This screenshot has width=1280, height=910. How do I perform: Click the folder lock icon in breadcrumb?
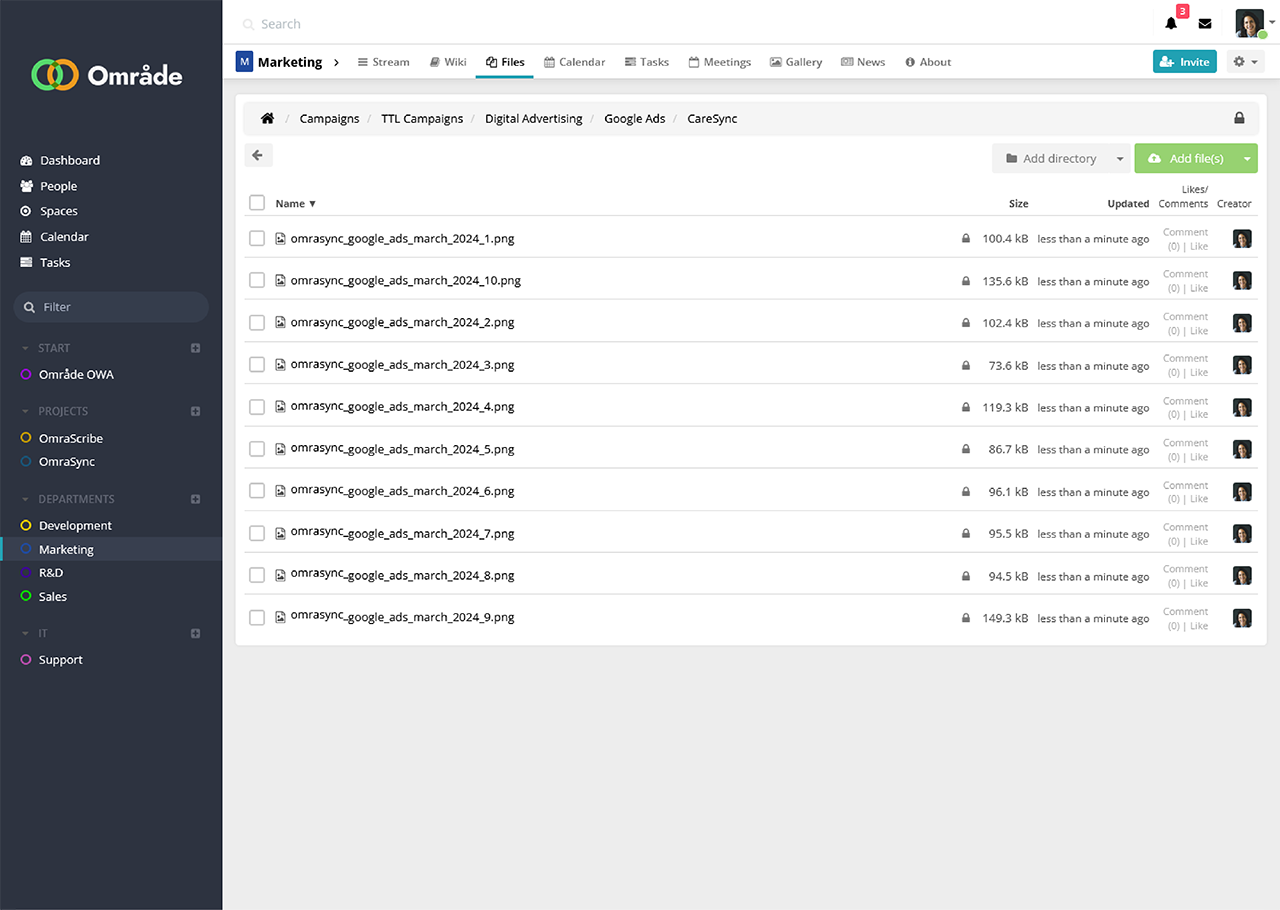[x=1239, y=118]
